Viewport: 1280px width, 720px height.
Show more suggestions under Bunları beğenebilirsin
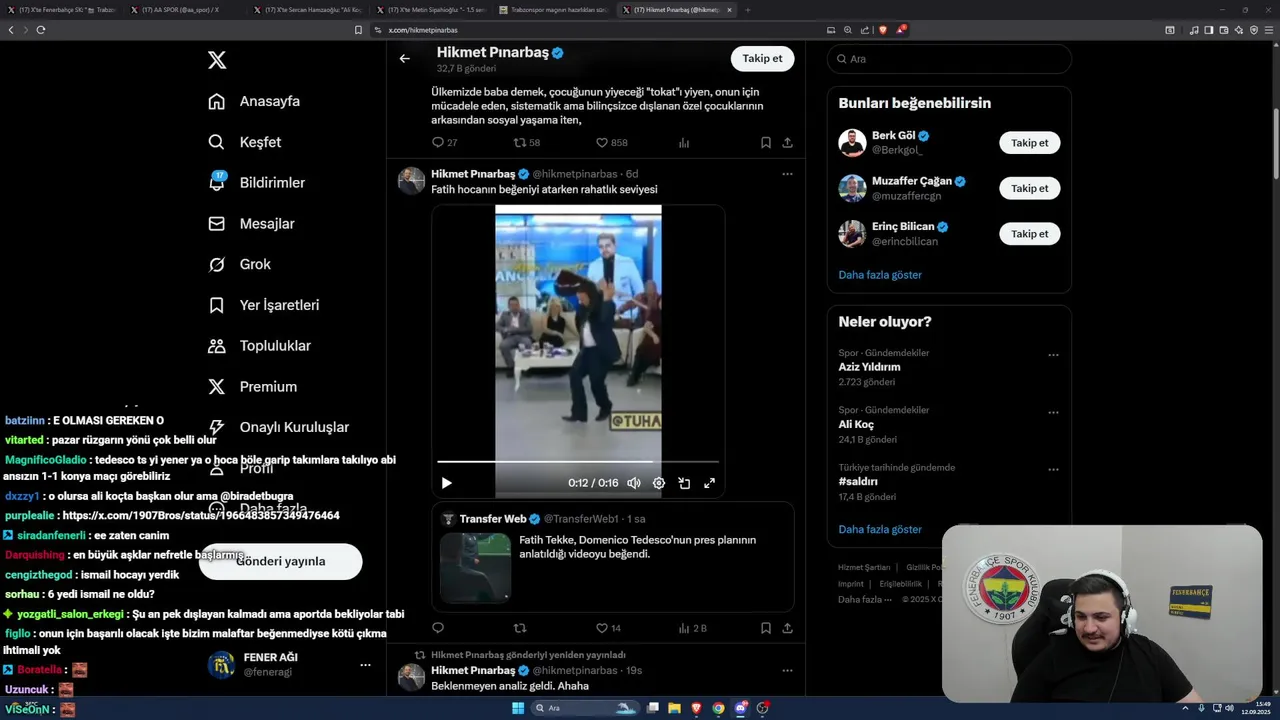880,275
